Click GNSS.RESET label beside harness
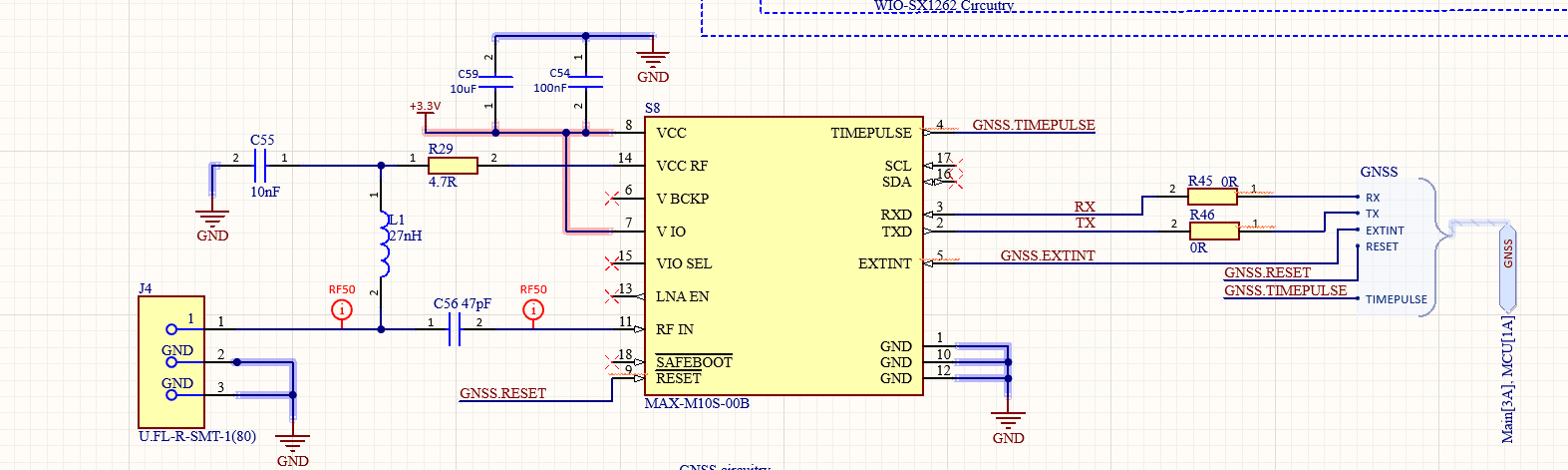 (1267, 272)
